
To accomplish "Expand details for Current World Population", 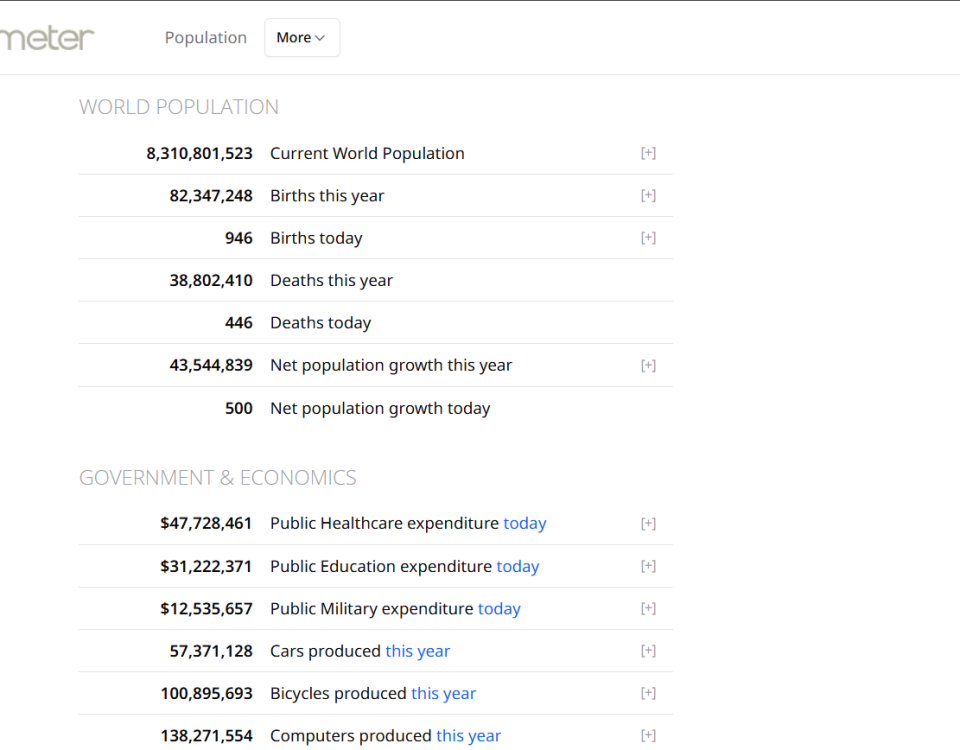I will (648, 153).
